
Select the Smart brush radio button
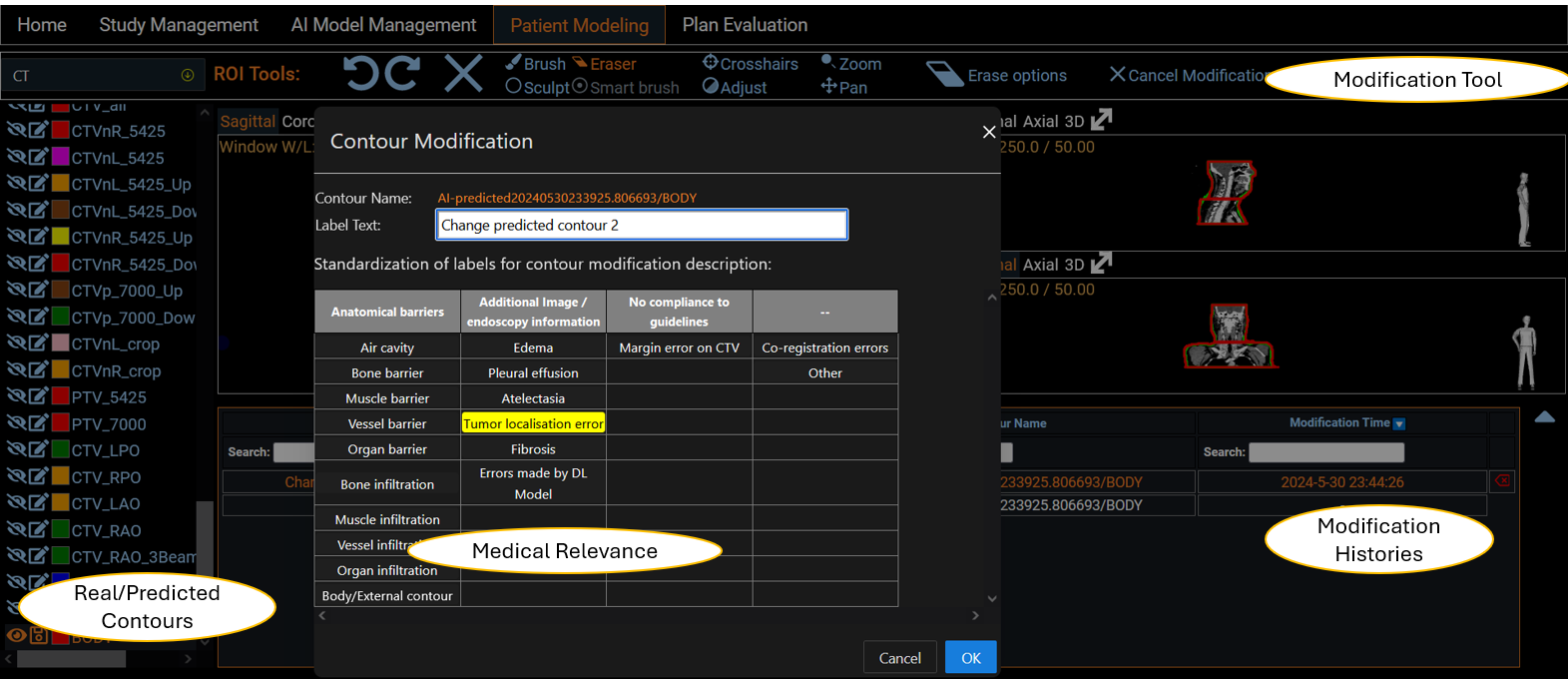tap(580, 87)
